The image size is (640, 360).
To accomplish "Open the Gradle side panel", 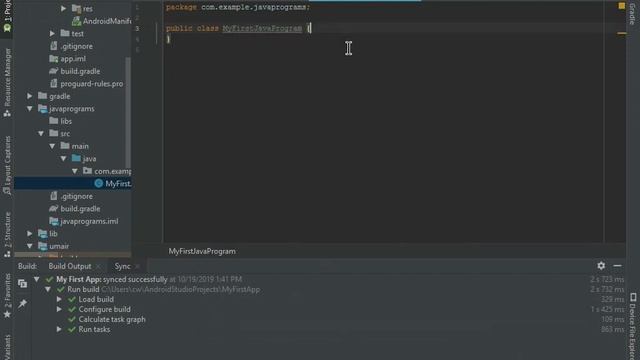I will click(x=632, y=13).
